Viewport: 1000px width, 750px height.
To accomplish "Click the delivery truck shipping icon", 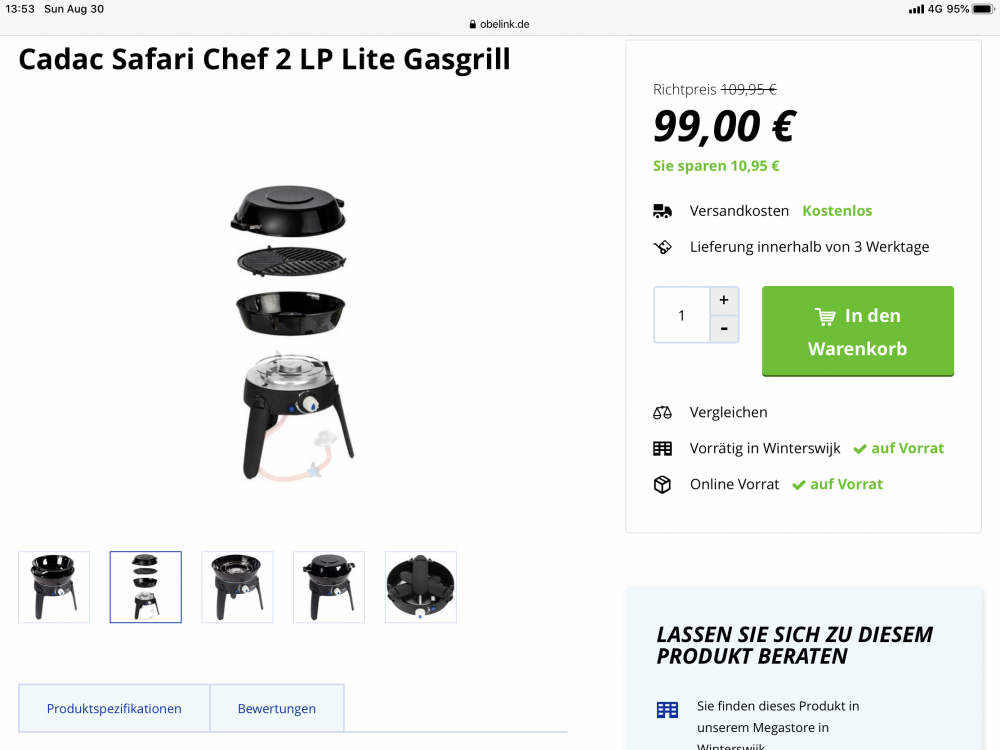I will click(x=662, y=211).
